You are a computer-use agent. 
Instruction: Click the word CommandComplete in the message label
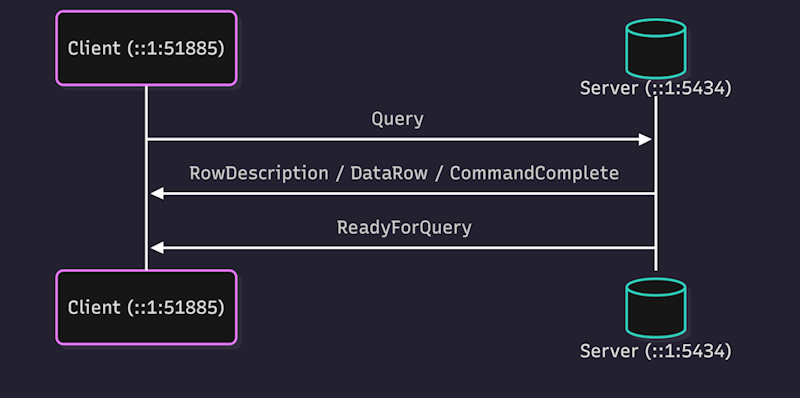pyautogui.click(x=534, y=173)
